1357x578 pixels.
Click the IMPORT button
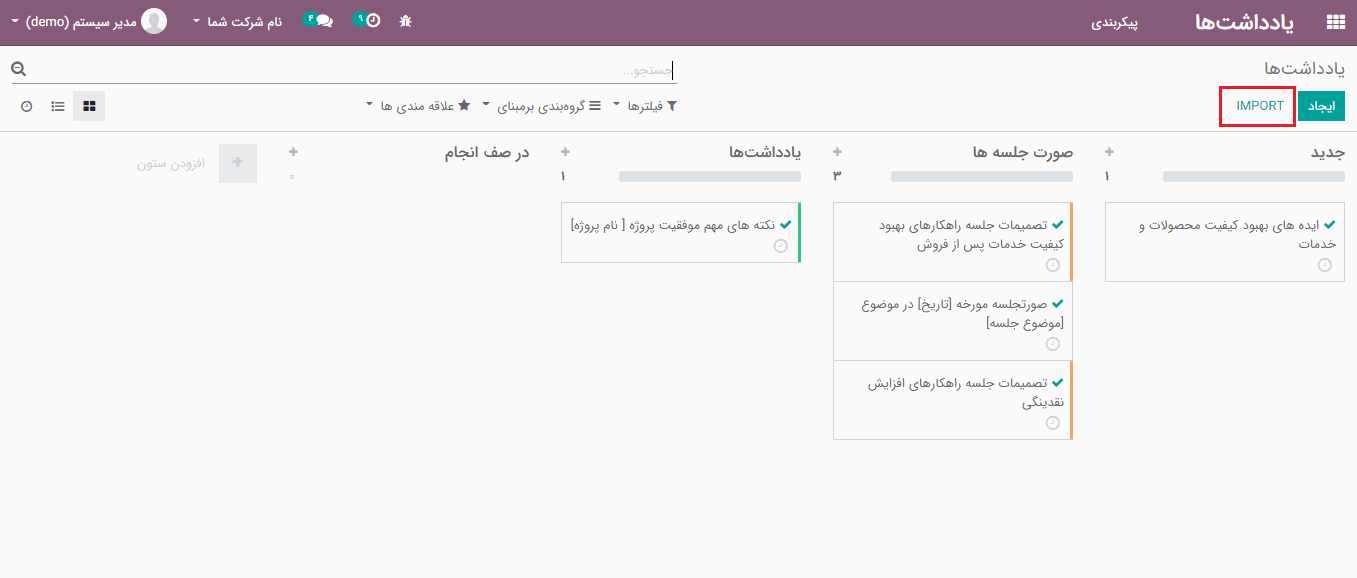coord(1259,106)
